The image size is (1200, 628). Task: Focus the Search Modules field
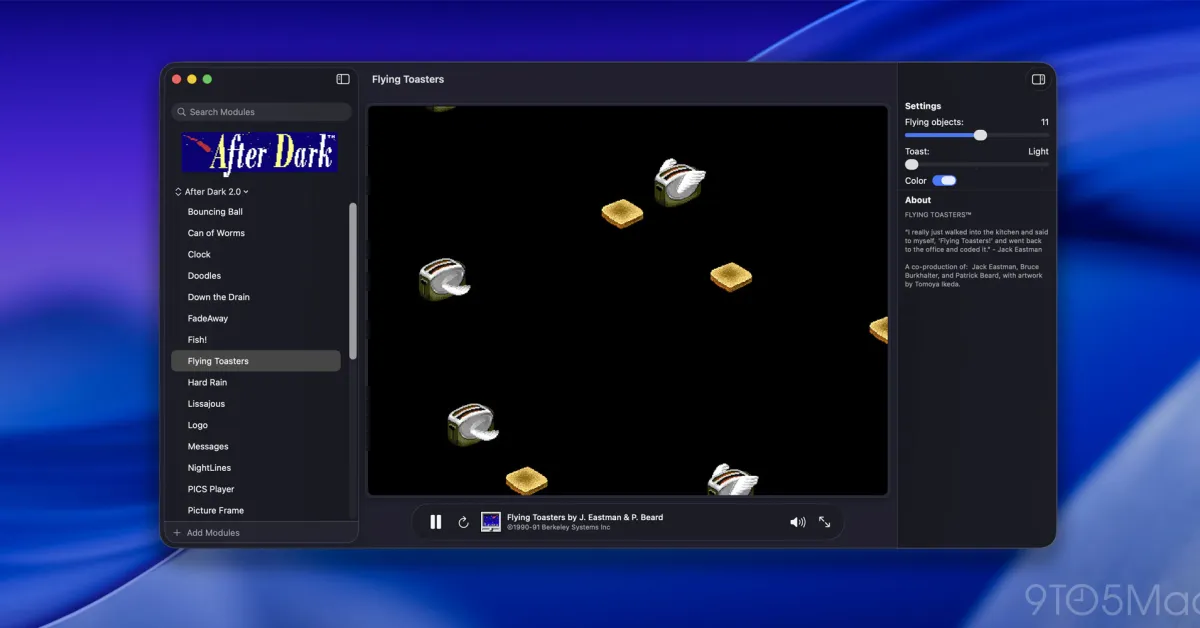[x=261, y=112]
